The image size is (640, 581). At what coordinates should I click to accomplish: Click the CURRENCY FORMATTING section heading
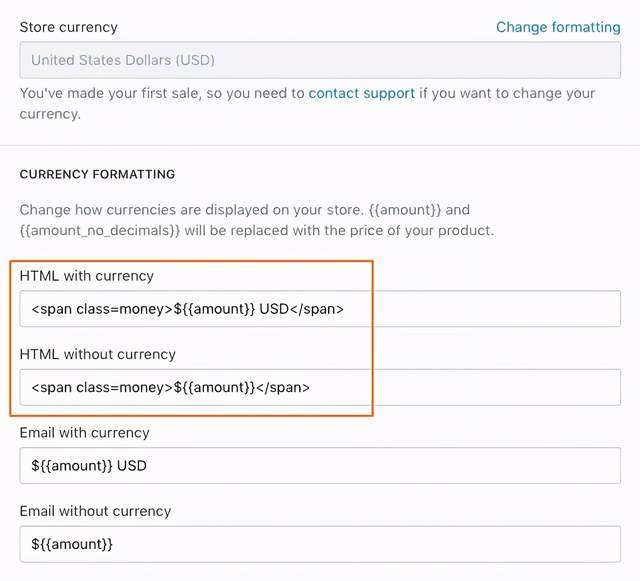(97, 174)
